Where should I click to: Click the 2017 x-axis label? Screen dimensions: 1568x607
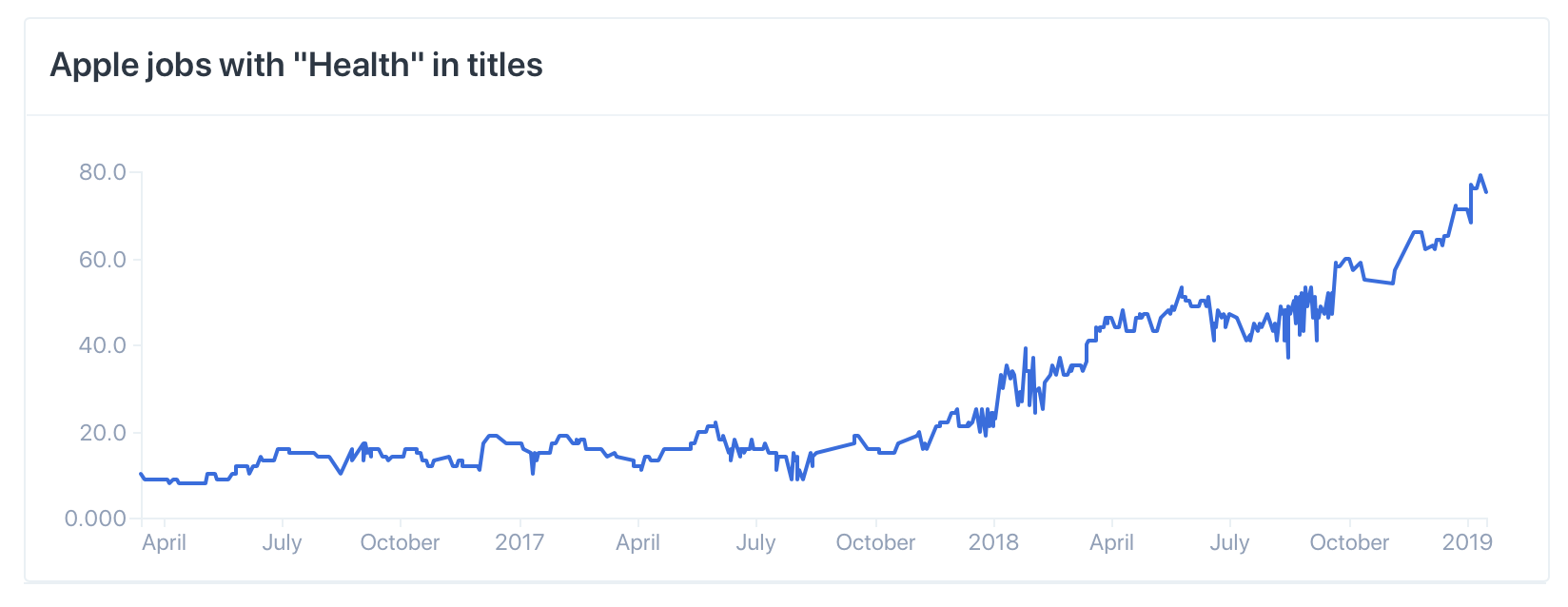(x=519, y=542)
